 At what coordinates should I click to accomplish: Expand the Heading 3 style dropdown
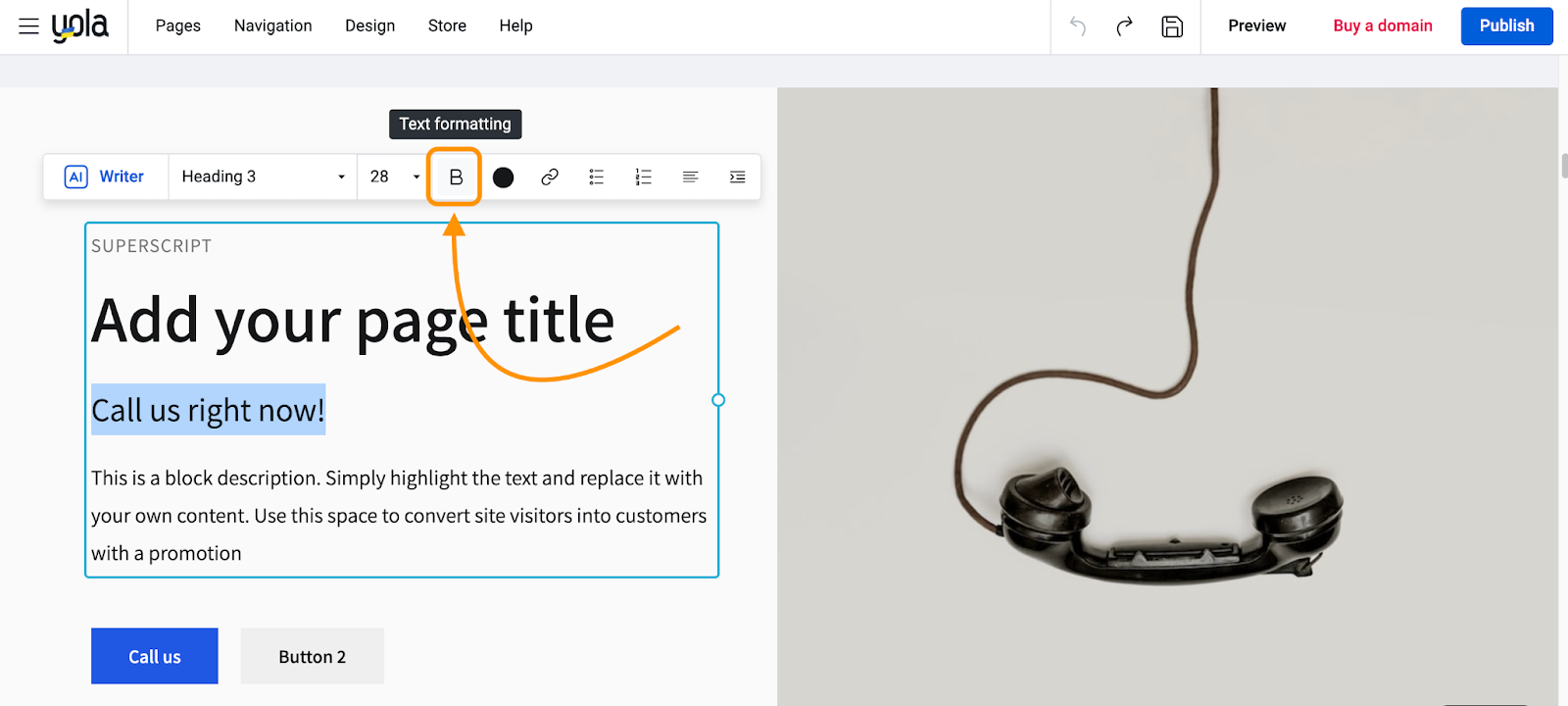pyautogui.click(x=263, y=177)
